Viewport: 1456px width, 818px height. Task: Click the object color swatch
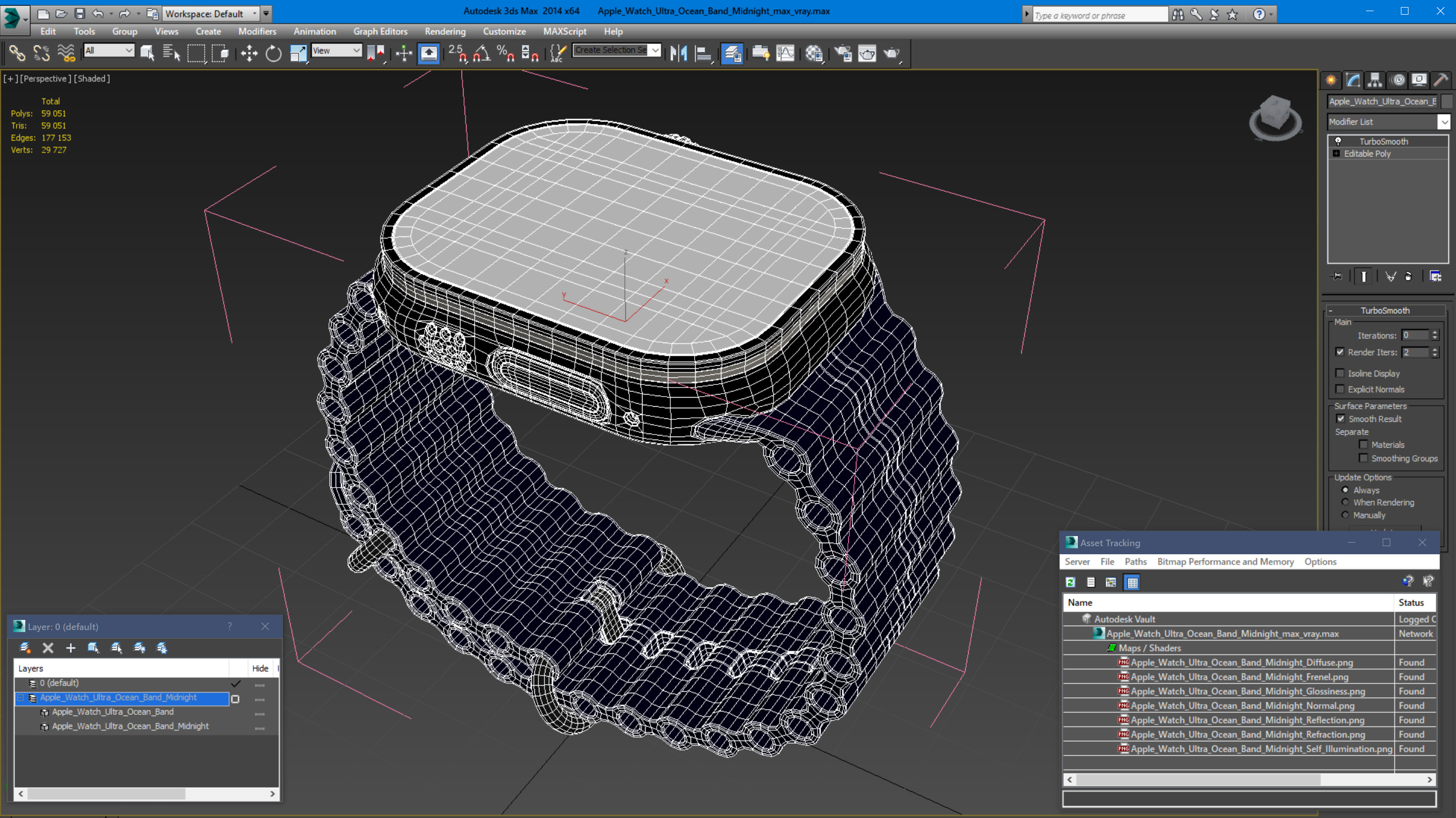(1447, 101)
